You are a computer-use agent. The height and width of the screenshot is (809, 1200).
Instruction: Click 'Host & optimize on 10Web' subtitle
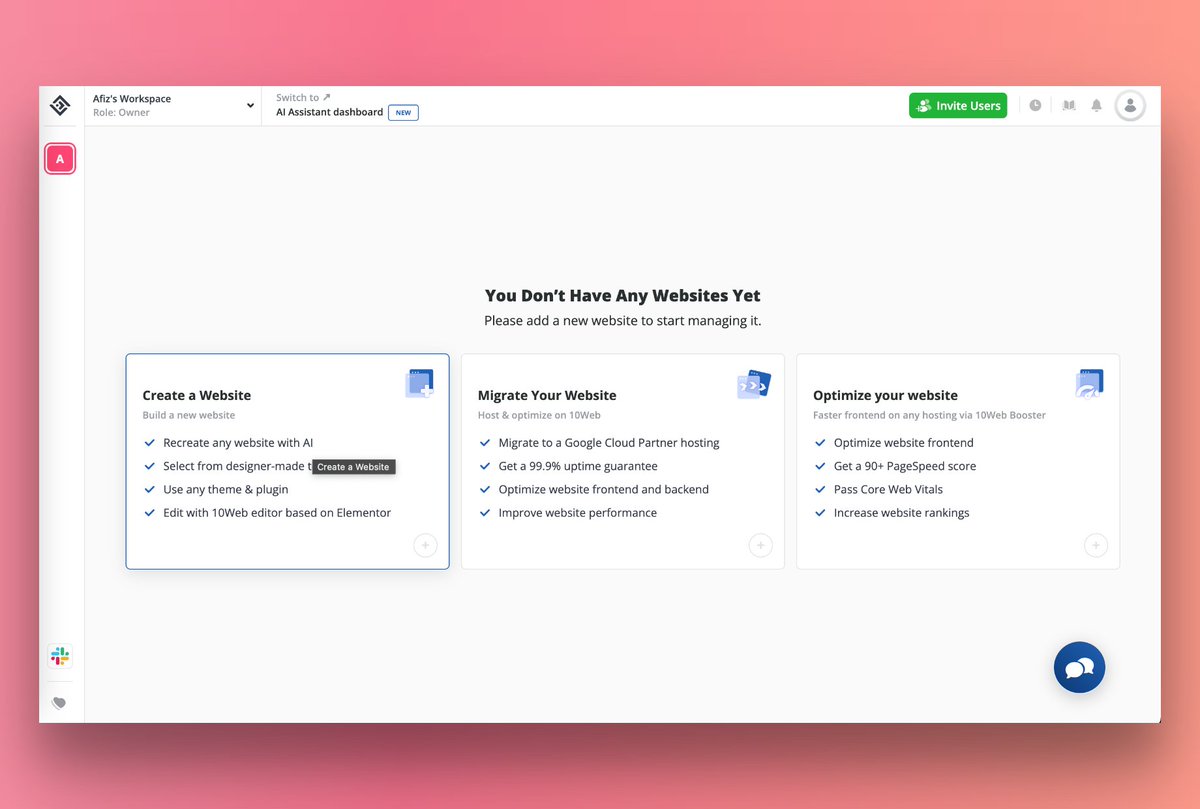[539, 415]
